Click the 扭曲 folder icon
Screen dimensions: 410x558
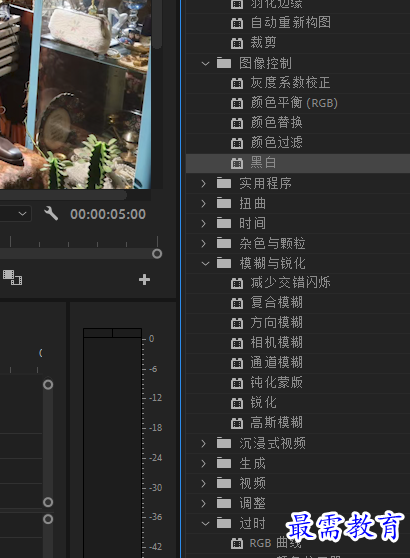pyautogui.click(x=224, y=203)
